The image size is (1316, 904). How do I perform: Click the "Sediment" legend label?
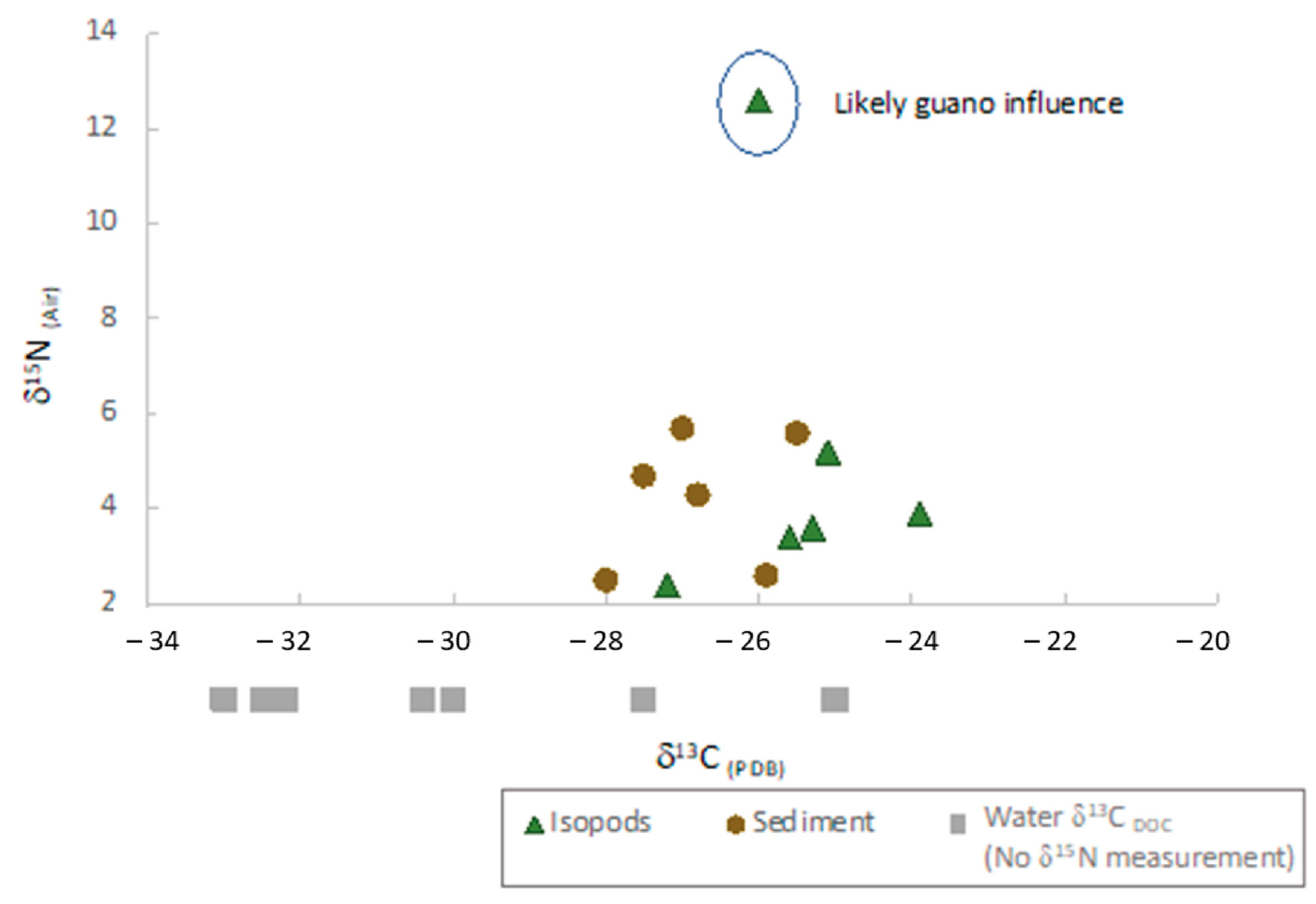pos(813,823)
